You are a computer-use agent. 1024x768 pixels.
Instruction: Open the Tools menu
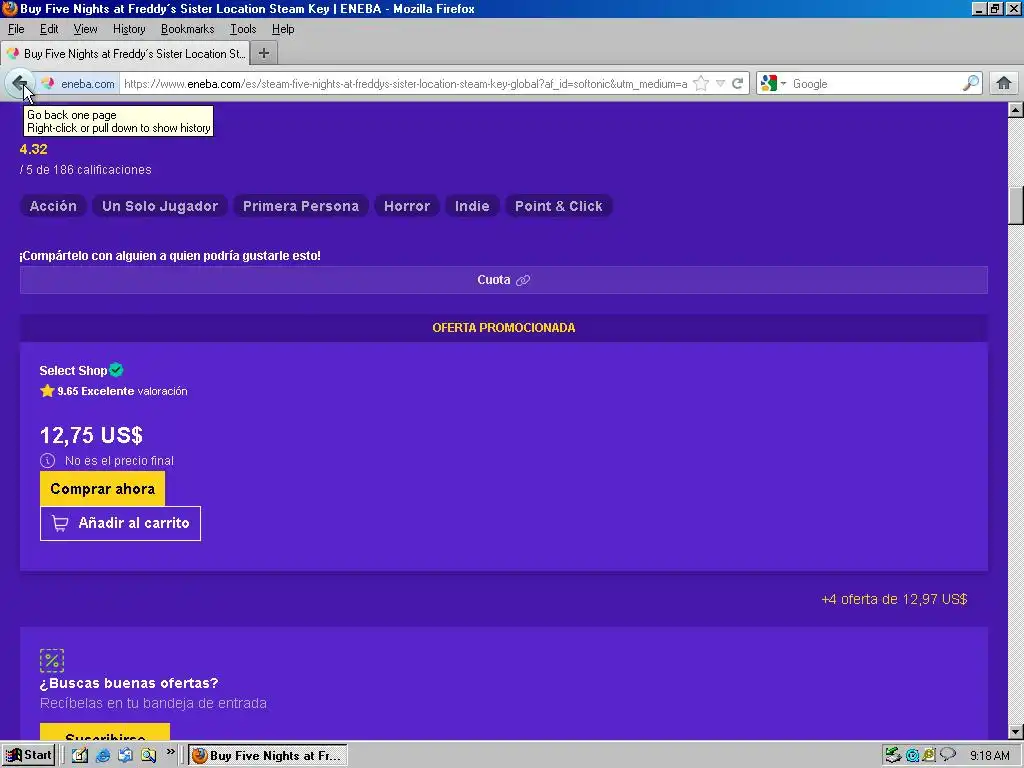point(242,29)
